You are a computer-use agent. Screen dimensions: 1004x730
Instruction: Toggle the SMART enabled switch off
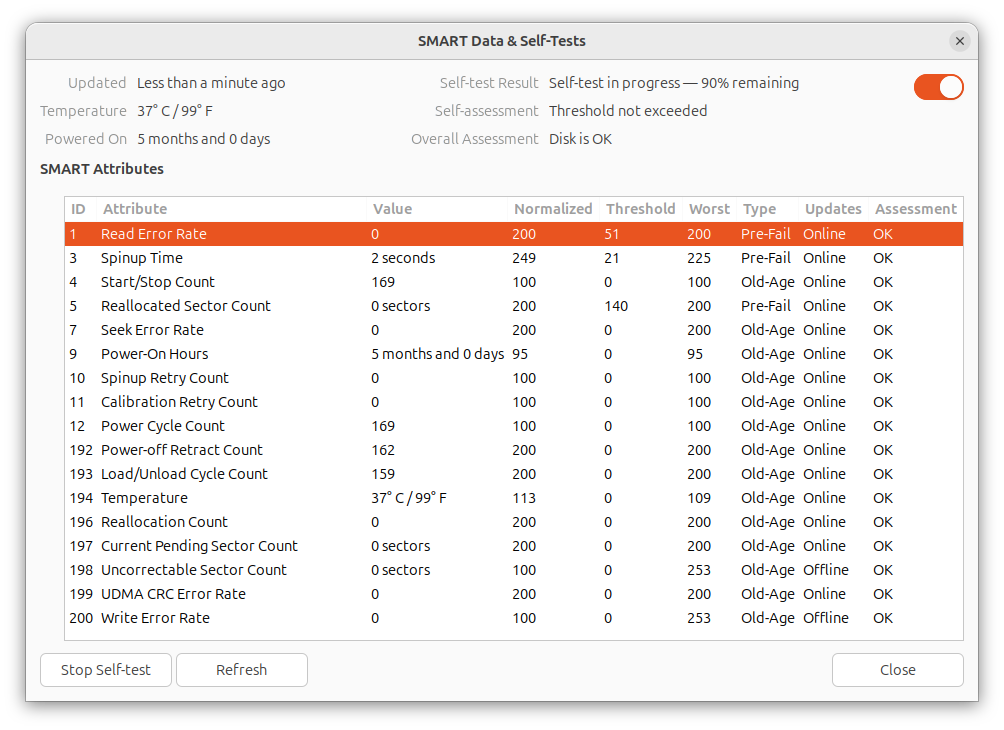pyautogui.click(x=938, y=87)
